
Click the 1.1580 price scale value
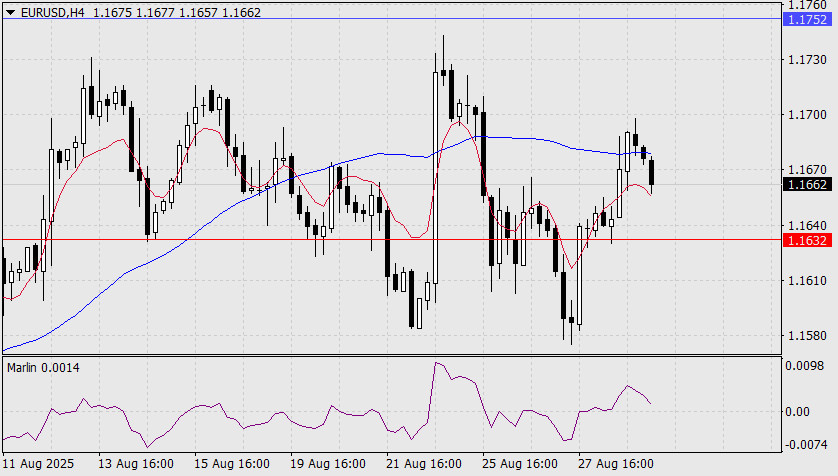click(807, 336)
